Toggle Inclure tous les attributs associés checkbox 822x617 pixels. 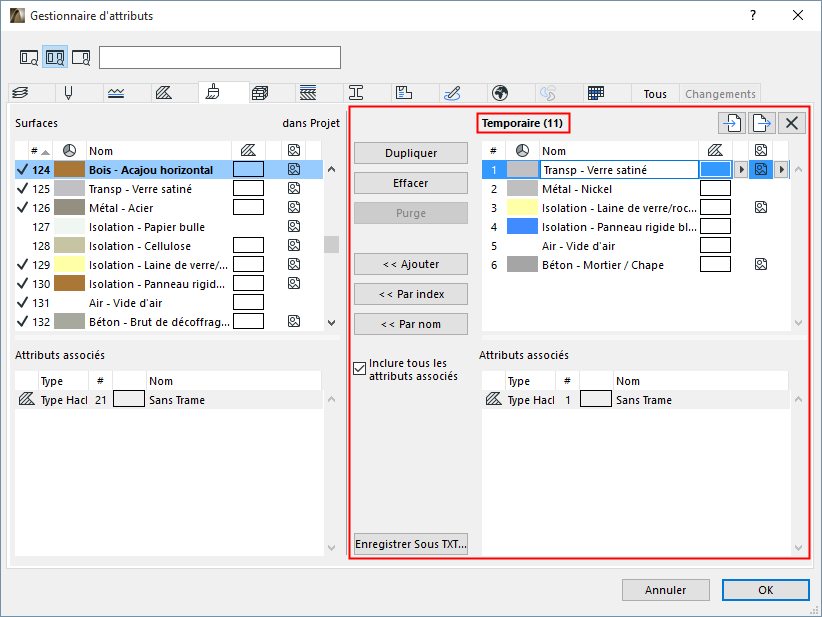360,369
